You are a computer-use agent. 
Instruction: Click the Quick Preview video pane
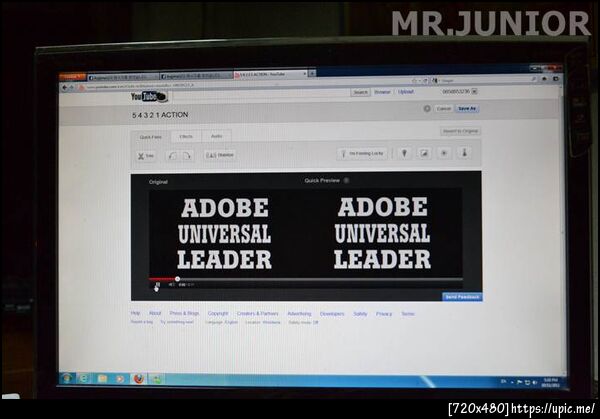click(x=382, y=232)
